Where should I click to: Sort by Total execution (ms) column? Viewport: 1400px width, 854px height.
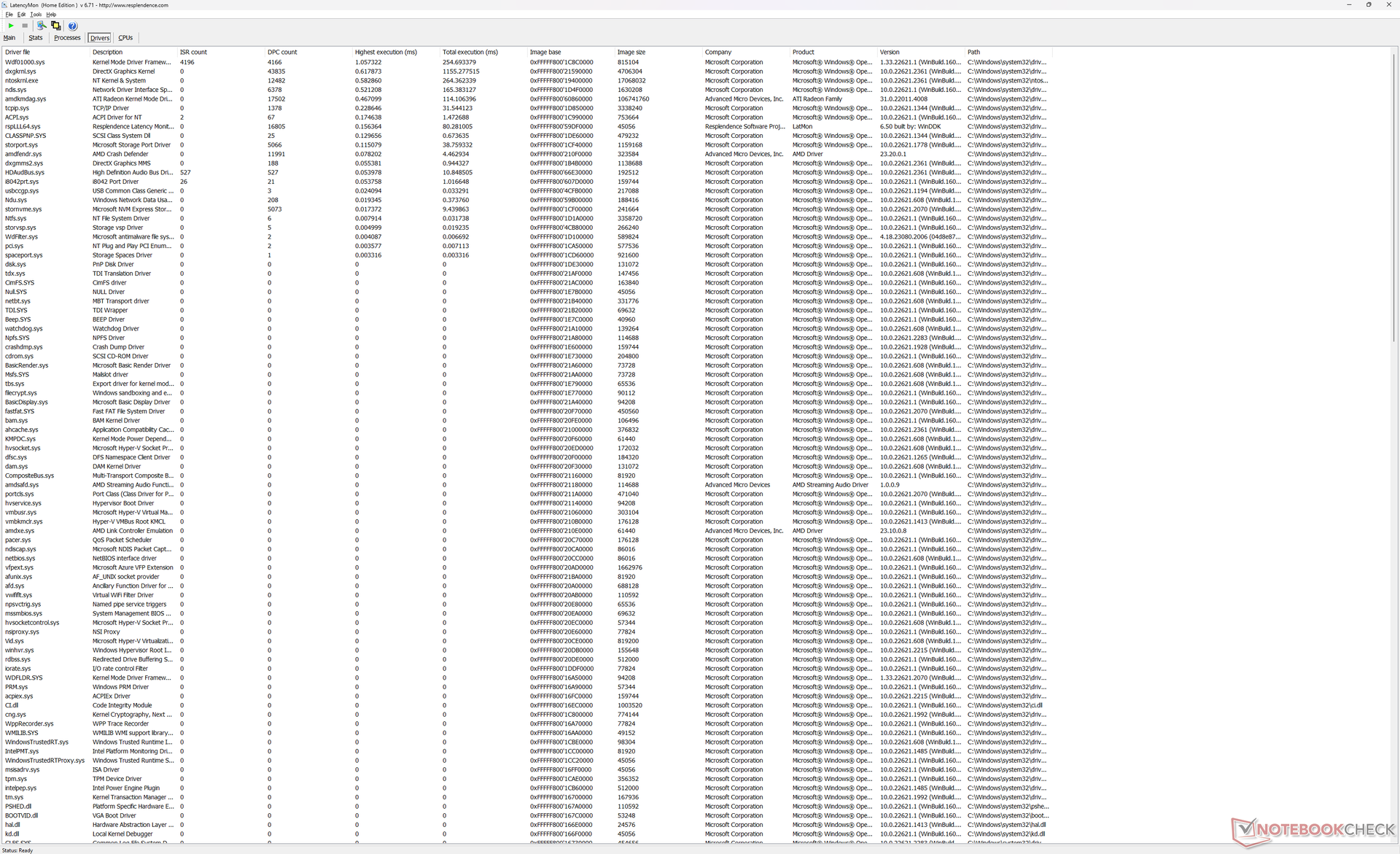470,53
